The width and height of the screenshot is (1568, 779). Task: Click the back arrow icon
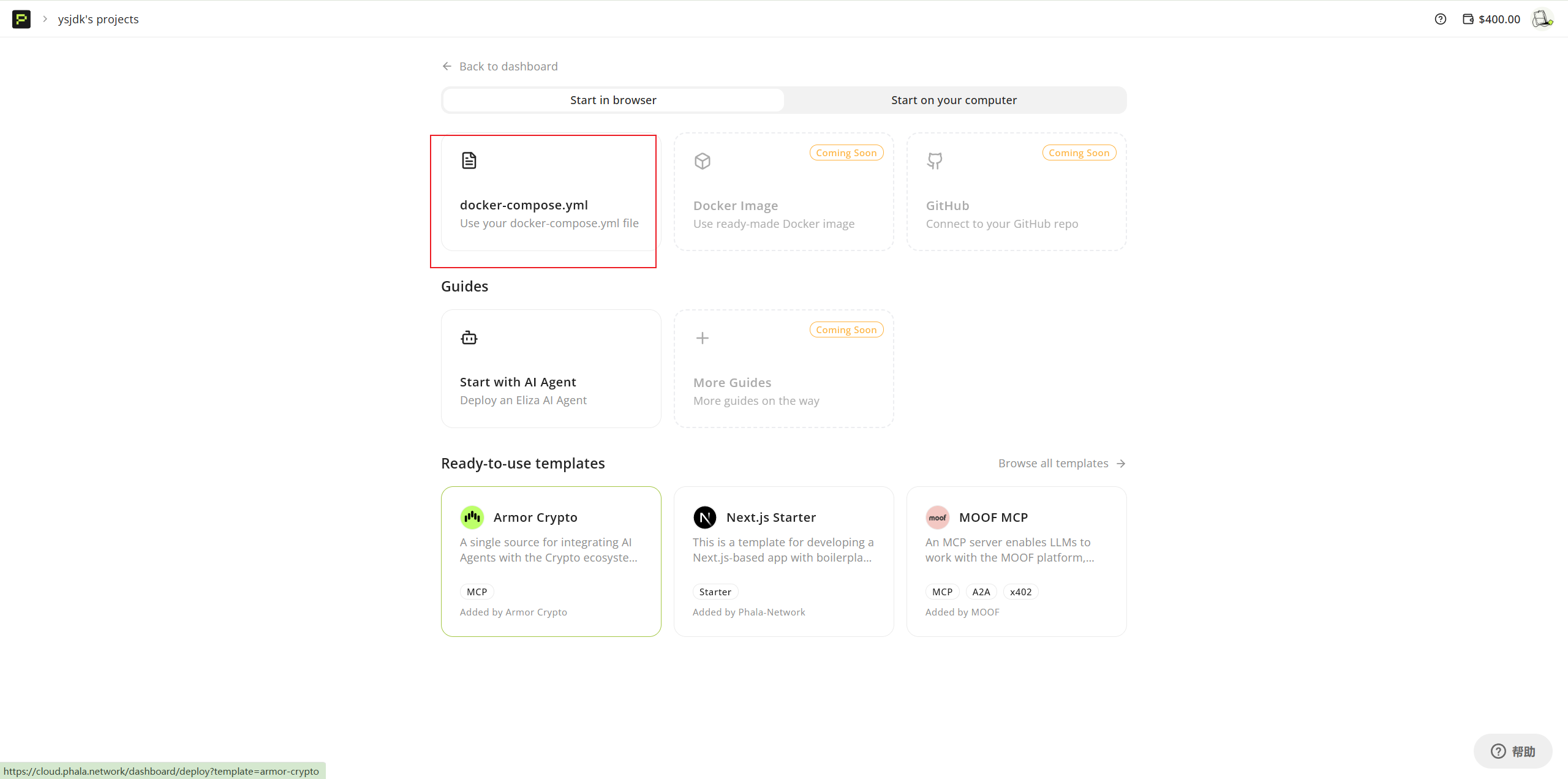coord(447,66)
